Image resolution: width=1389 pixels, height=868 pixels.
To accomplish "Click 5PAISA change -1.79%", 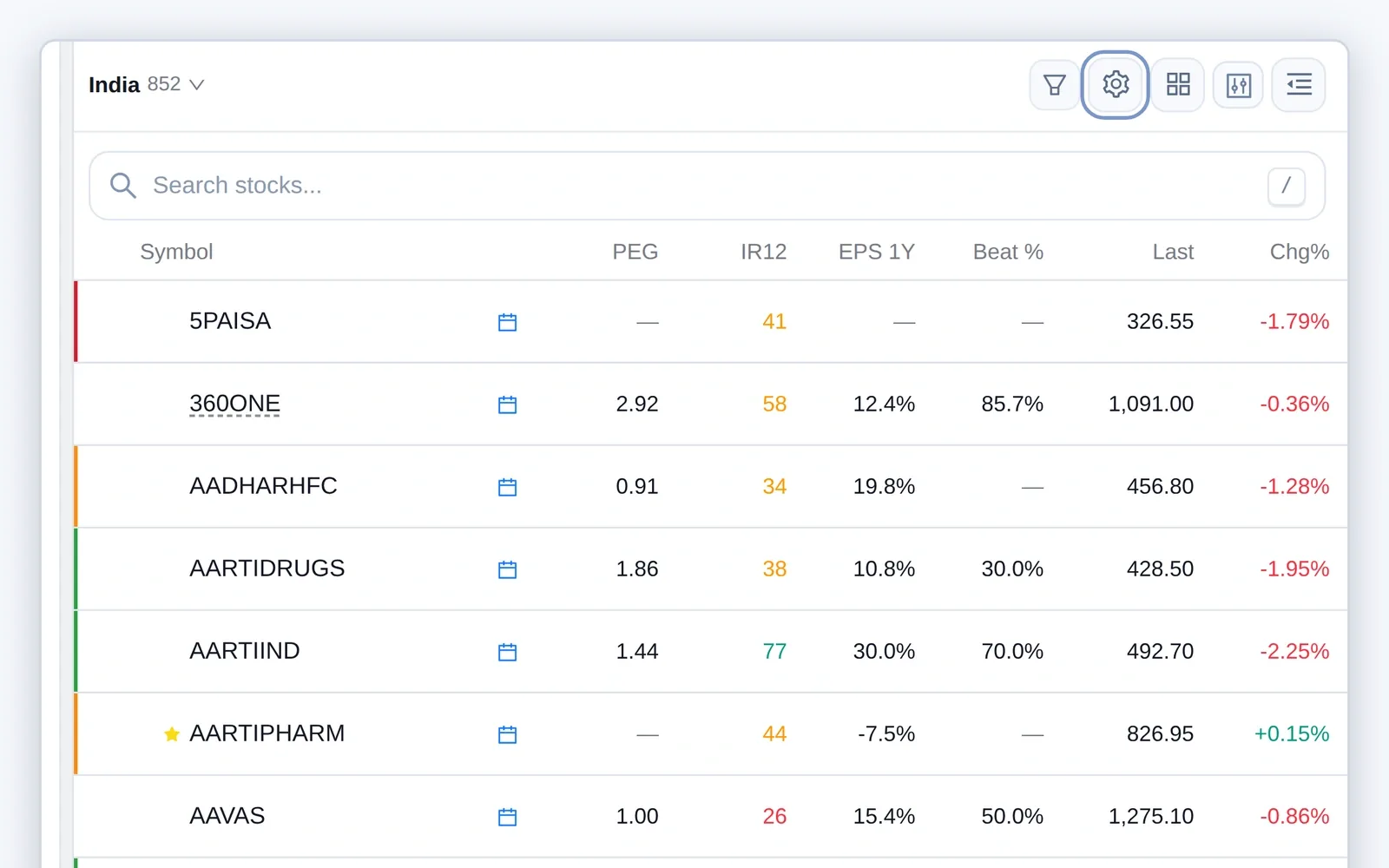I will [1294, 322].
